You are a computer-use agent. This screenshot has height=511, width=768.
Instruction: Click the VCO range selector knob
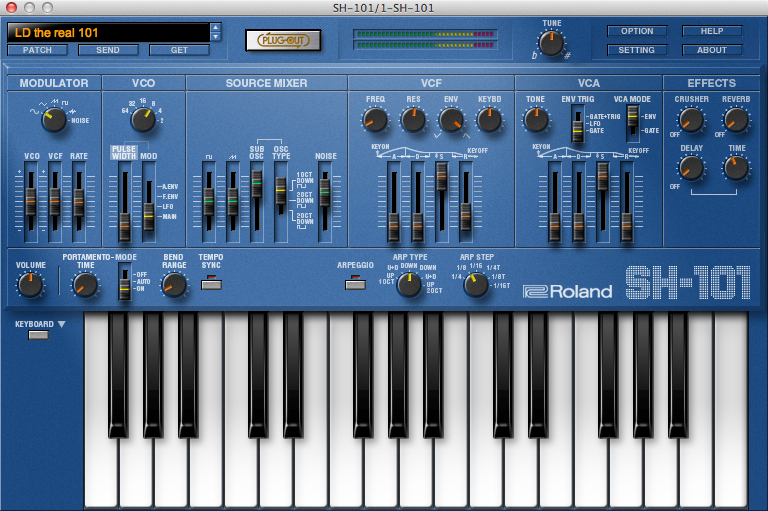pos(144,120)
